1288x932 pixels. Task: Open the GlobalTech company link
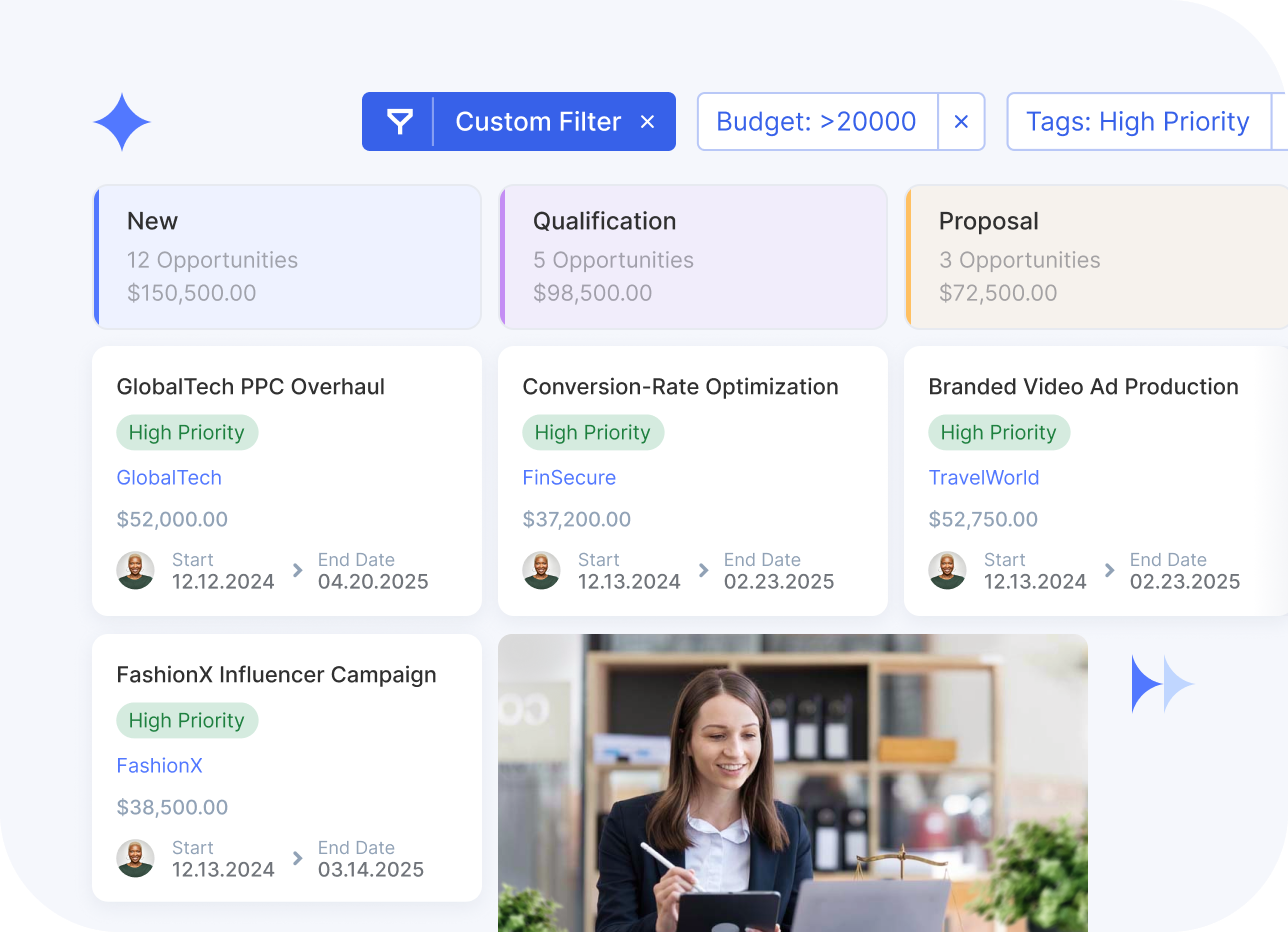tap(169, 478)
